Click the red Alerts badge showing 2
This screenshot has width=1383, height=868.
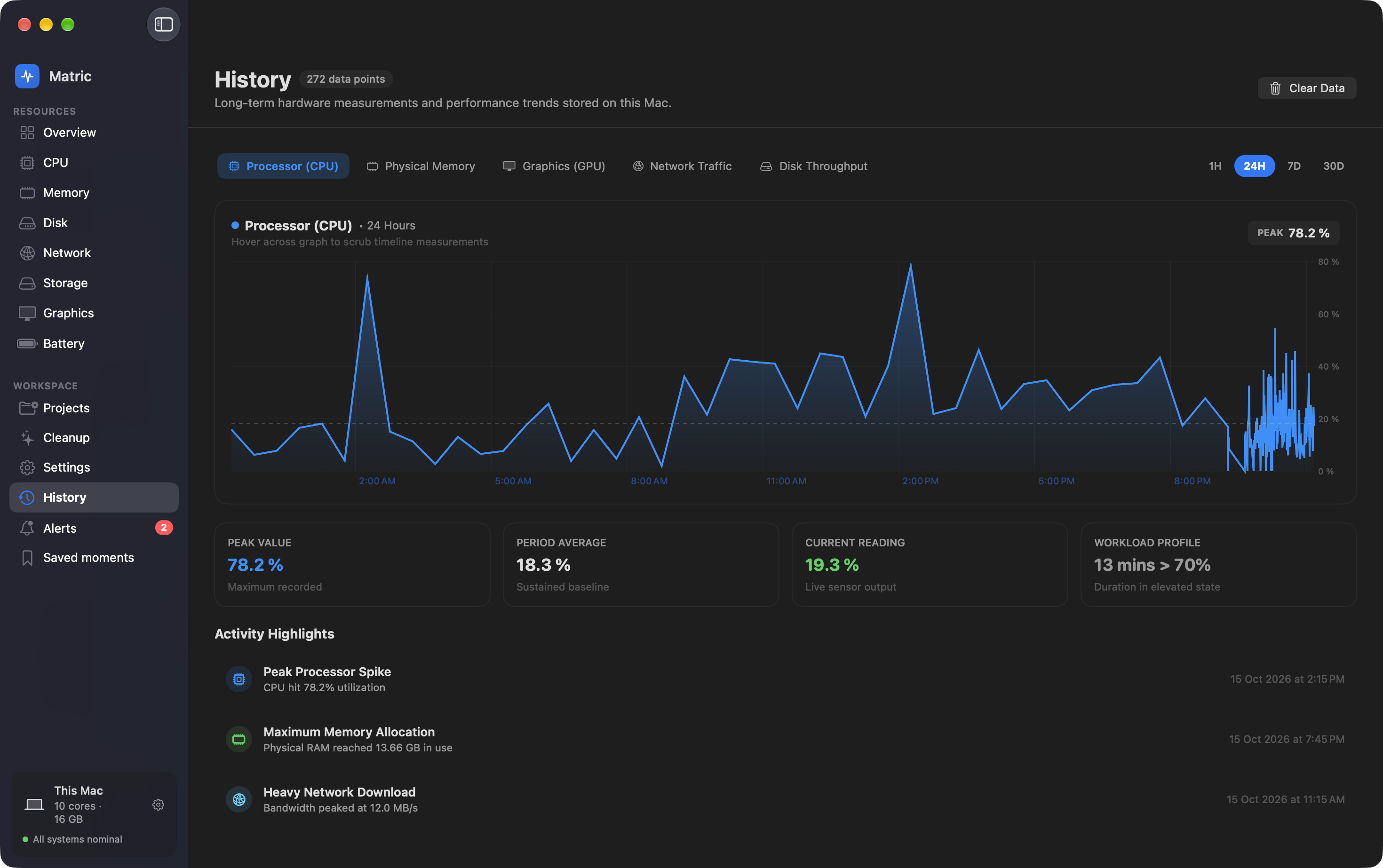pos(164,528)
